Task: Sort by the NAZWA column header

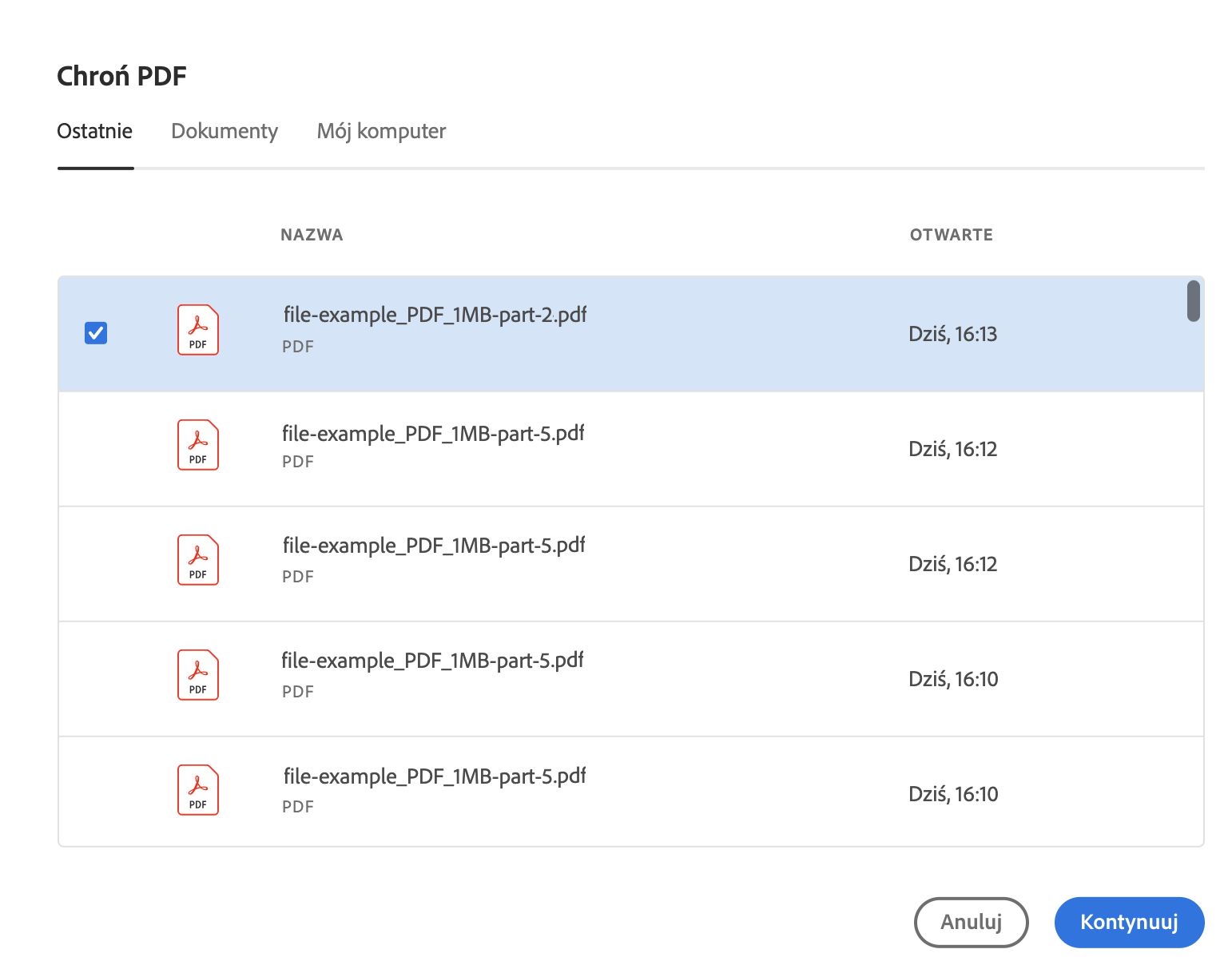Action: pos(312,235)
